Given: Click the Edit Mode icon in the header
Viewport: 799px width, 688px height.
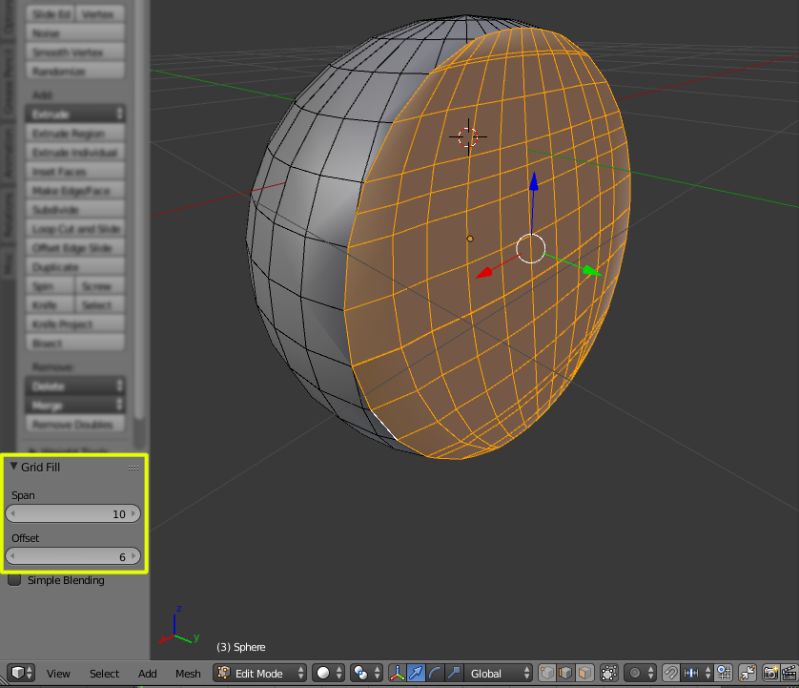Looking at the screenshot, I should [223, 673].
